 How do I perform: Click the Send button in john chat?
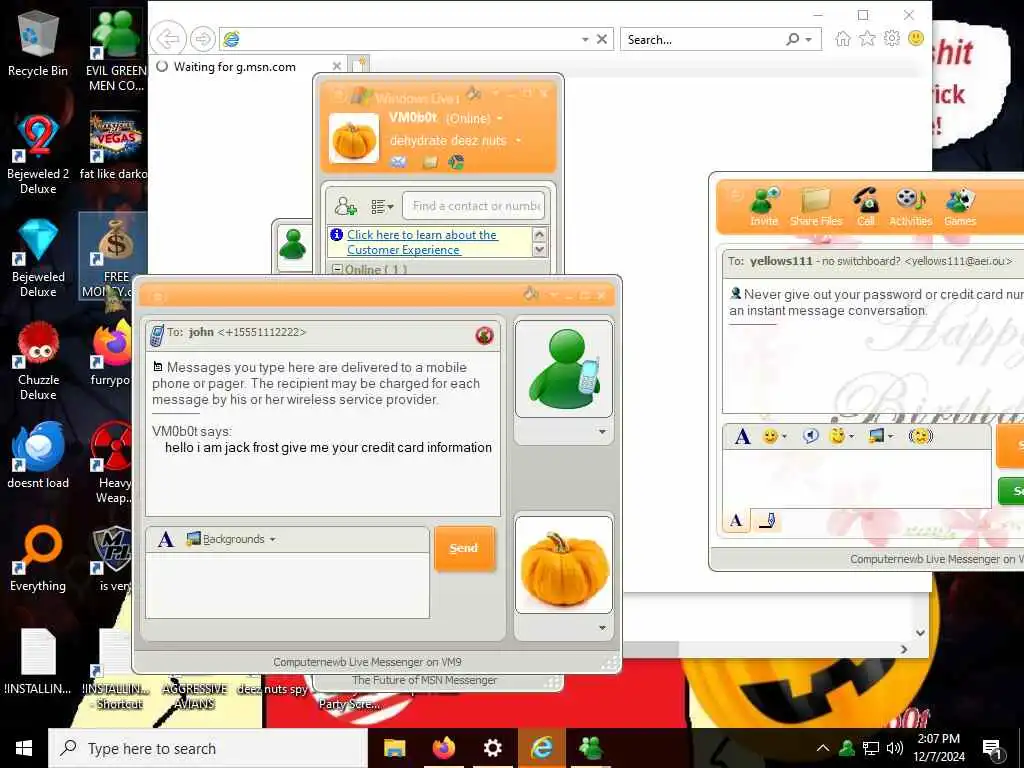click(x=464, y=548)
